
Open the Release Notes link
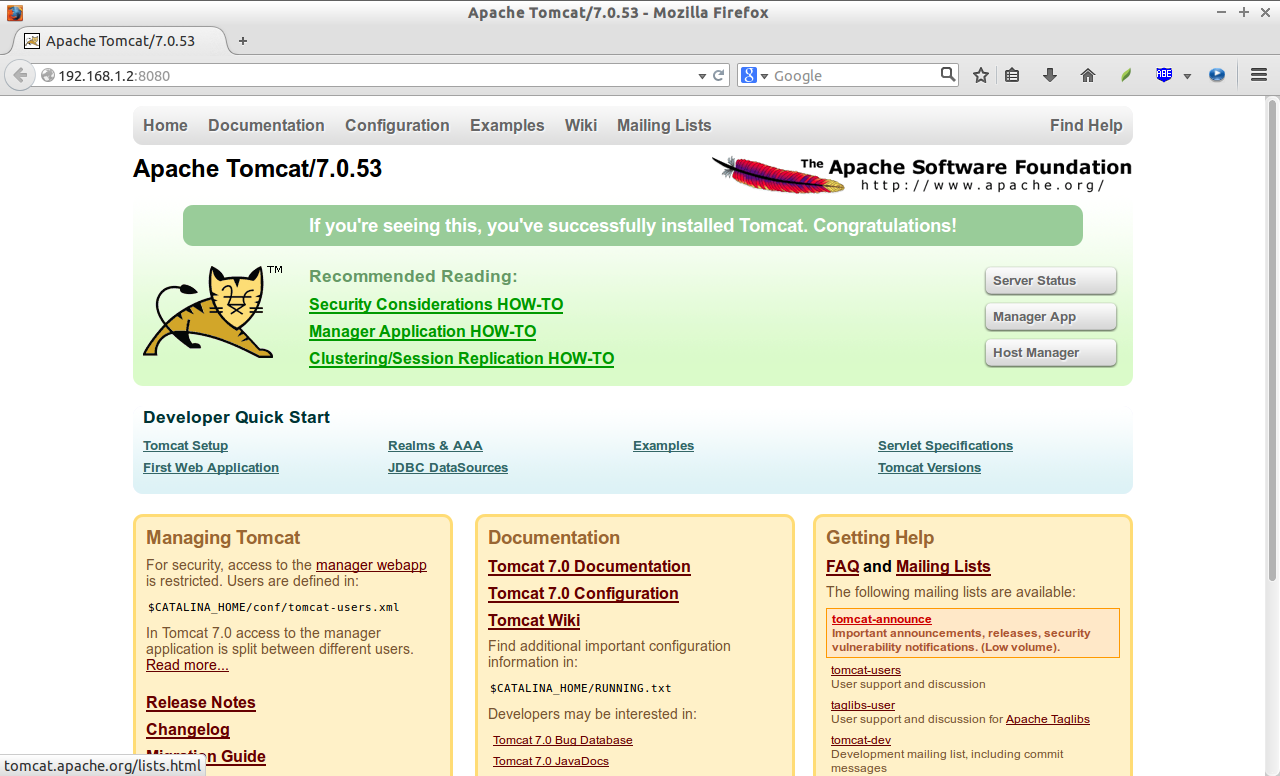(201, 702)
